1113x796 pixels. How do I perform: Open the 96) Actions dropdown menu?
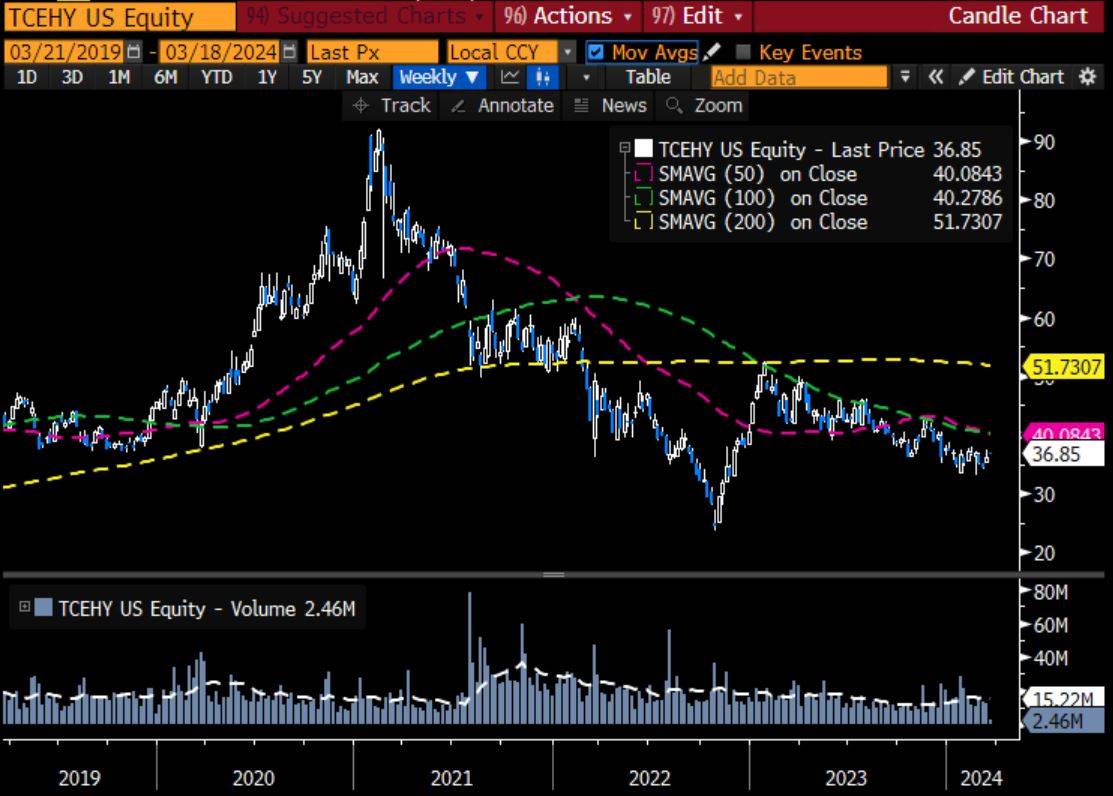click(568, 16)
